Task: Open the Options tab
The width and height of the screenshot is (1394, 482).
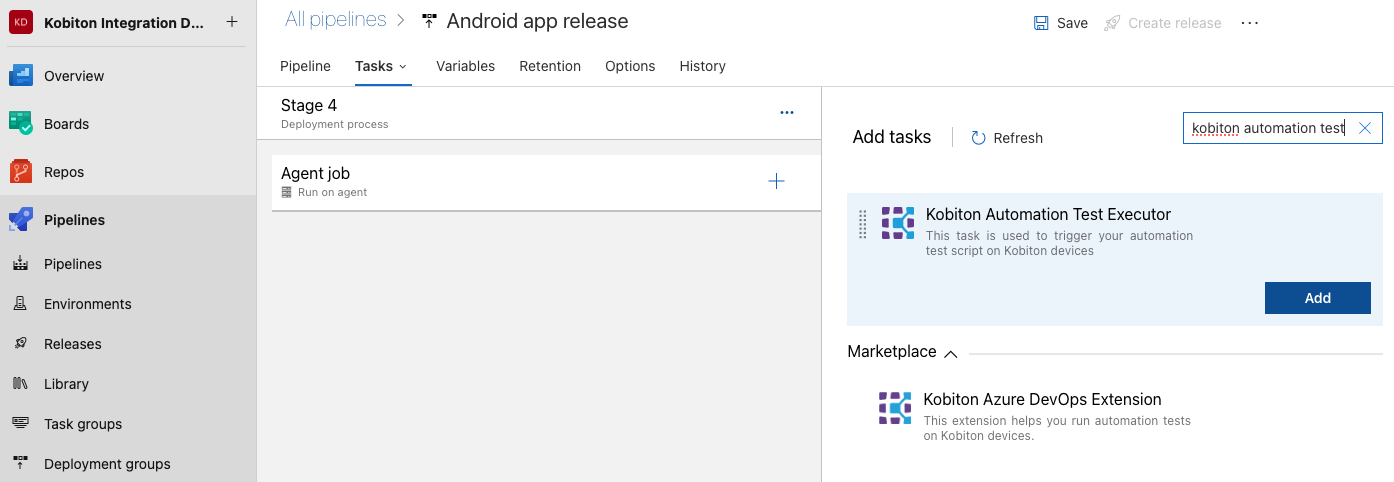Action: [x=630, y=66]
